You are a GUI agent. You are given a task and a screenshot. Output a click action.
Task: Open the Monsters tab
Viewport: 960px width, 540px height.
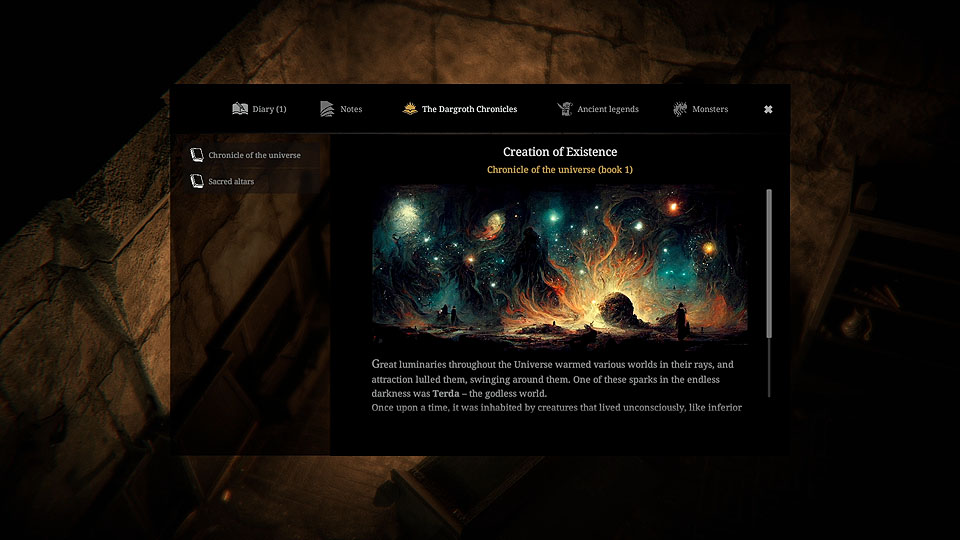710,109
